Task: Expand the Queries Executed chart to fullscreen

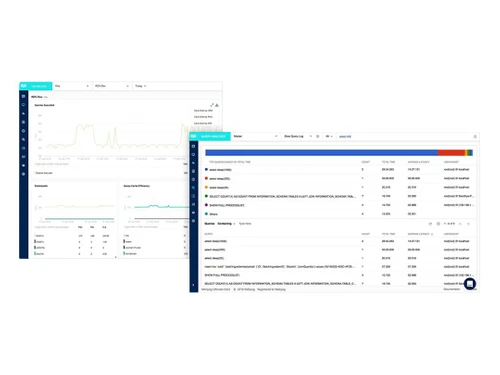Action: [212, 105]
